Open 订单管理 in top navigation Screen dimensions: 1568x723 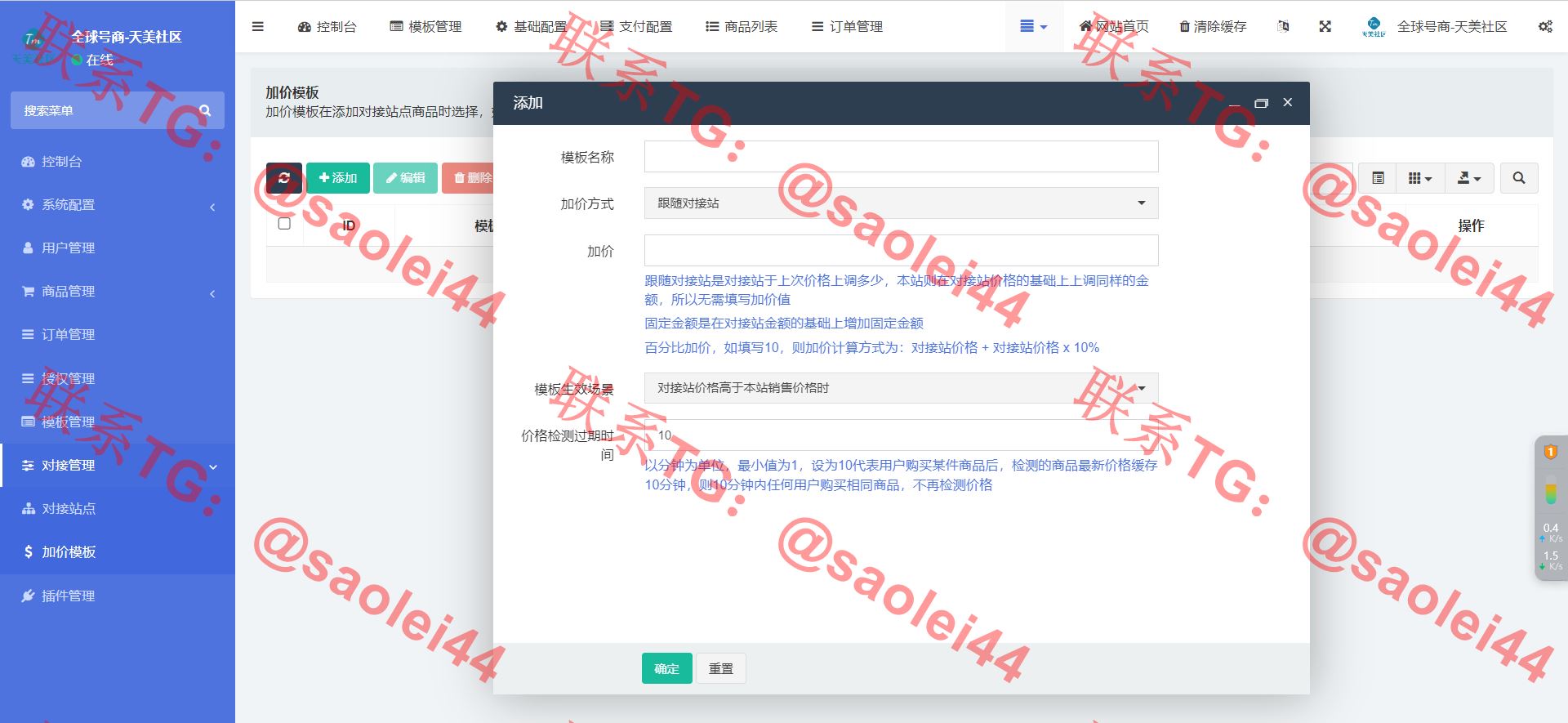847,26
